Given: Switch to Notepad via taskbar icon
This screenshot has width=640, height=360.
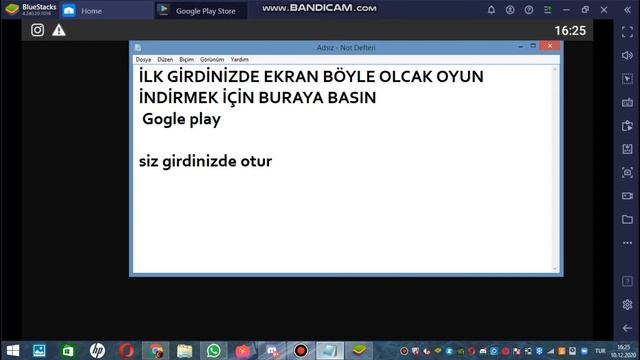Looking at the screenshot, I should 330,351.
